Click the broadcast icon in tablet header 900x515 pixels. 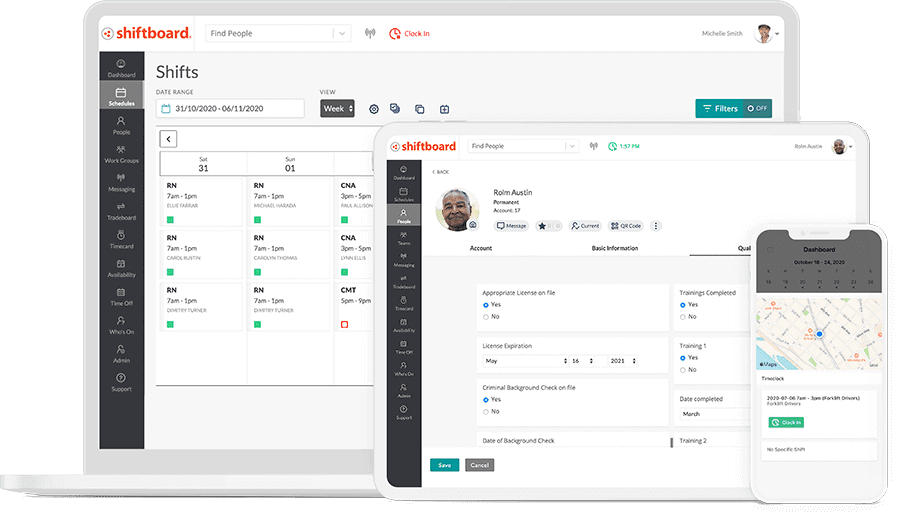click(x=593, y=146)
